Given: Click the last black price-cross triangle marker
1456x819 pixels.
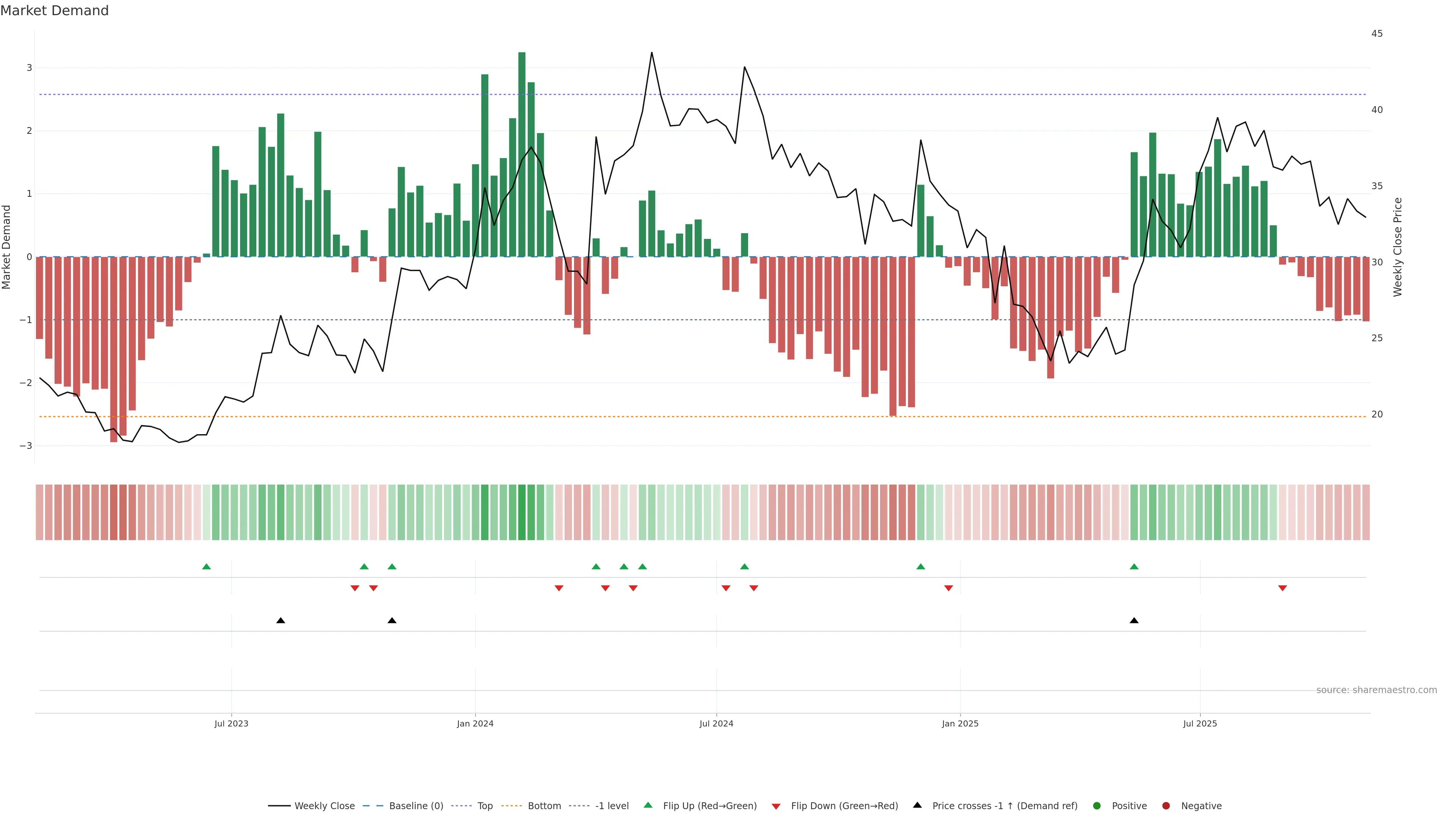Looking at the screenshot, I should click(x=1134, y=621).
